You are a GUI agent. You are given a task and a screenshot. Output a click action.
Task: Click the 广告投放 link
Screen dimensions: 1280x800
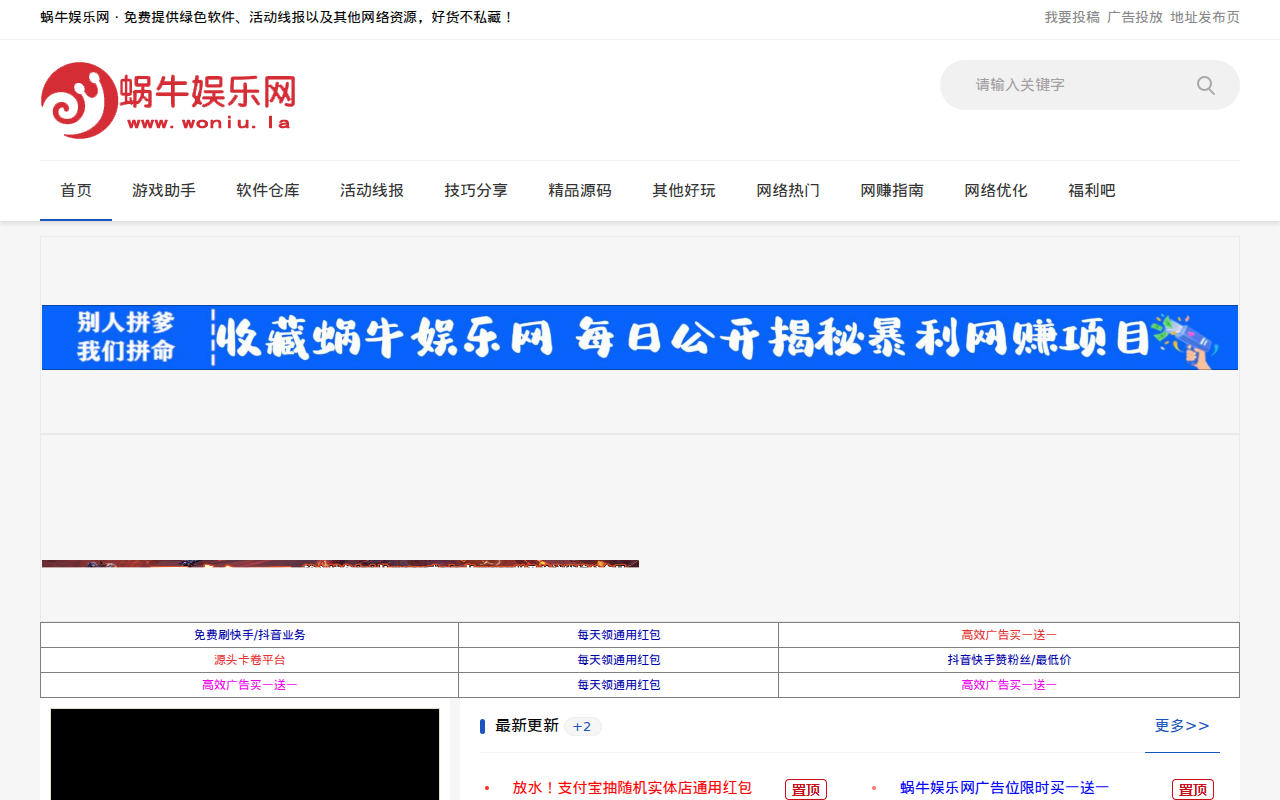pyautogui.click(x=1135, y=16)
